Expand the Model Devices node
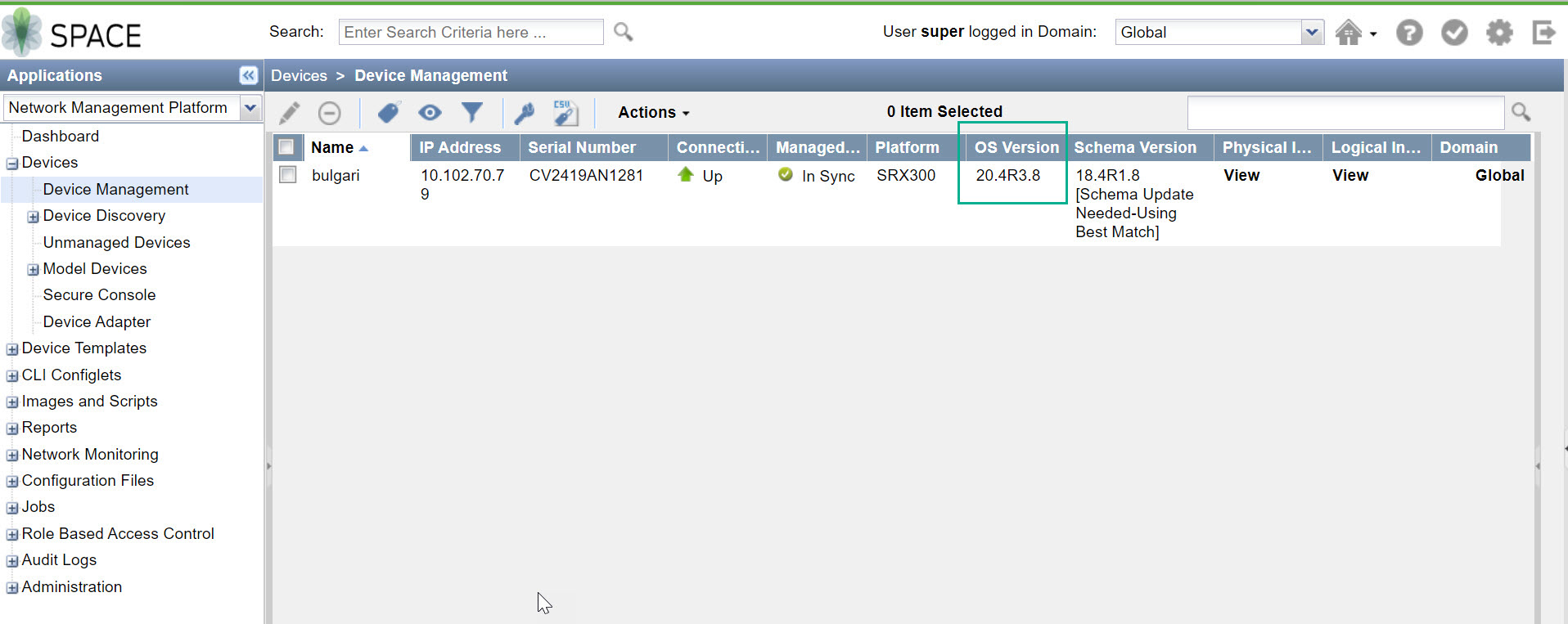The width and height of the screenshot is (1568, 624). click(x=34, y=270)
